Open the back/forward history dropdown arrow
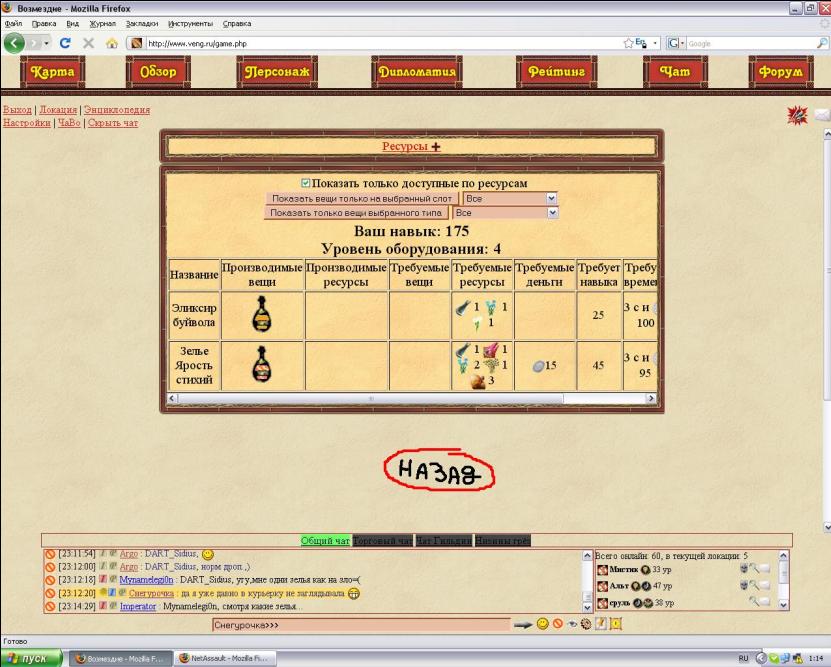 click(x=47, y=43)
